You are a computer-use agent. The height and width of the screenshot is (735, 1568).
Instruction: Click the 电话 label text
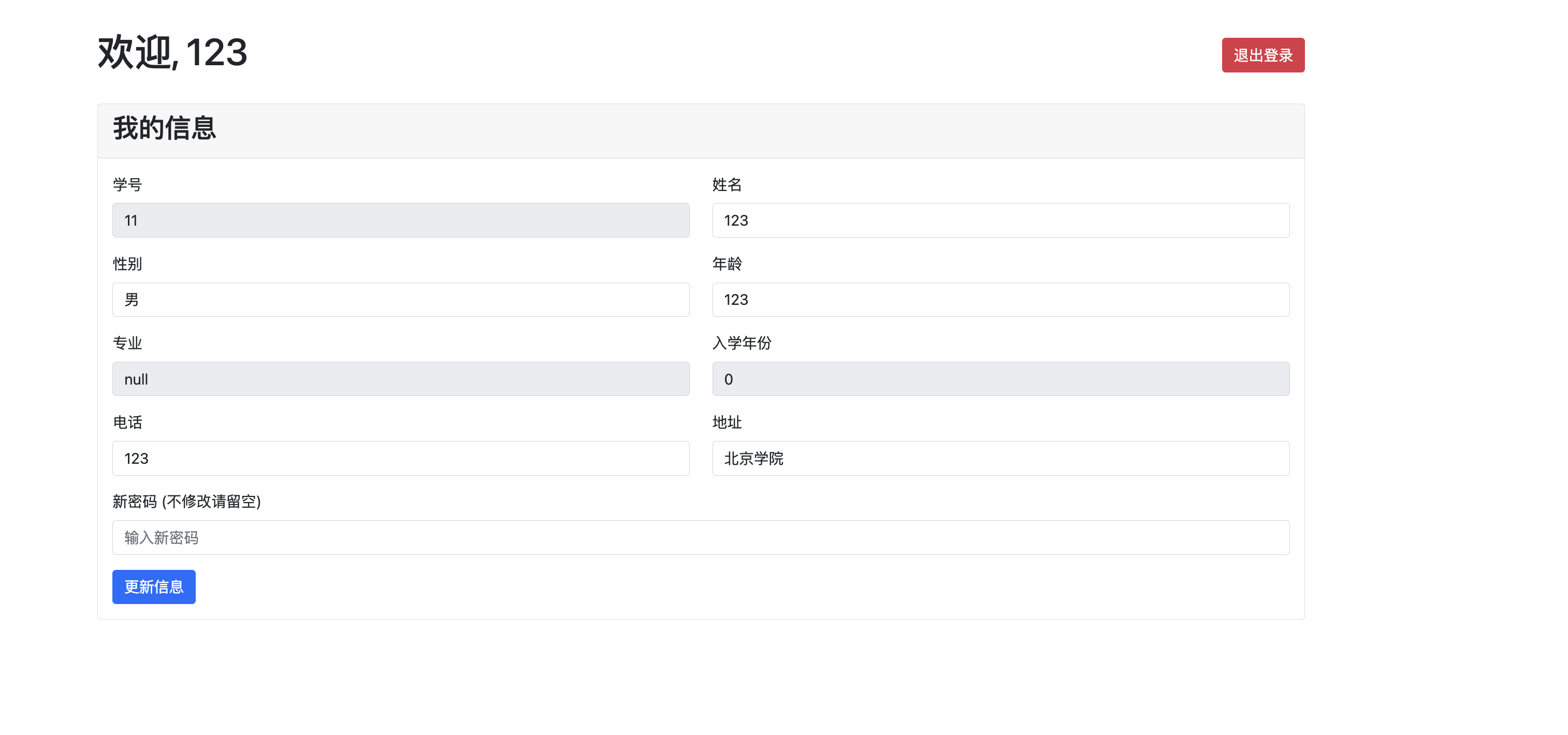tap(127, 422)
